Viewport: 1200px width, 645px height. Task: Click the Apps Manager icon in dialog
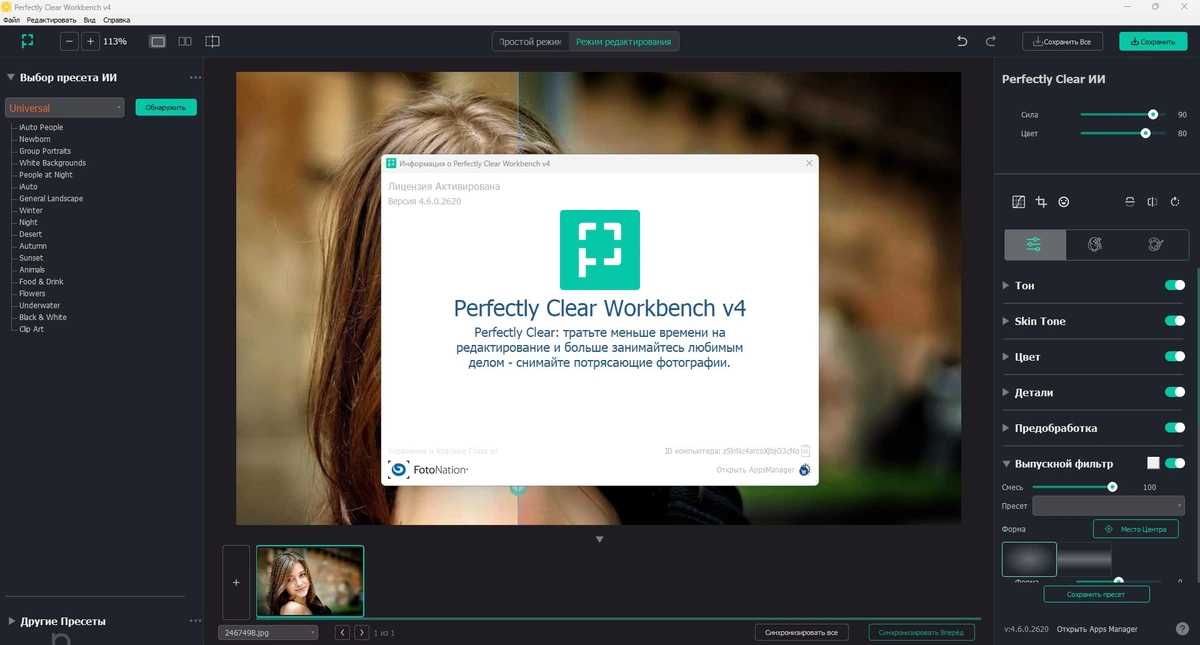[x=805, y=469]
